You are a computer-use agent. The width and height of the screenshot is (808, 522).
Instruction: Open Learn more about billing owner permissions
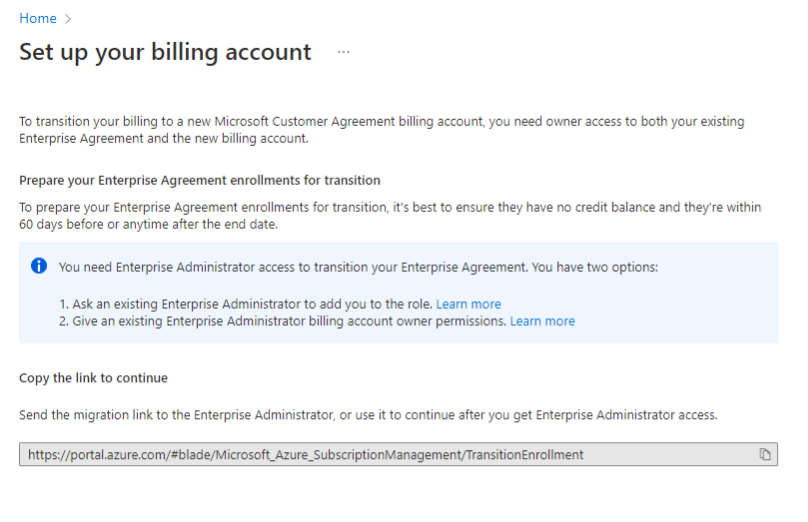coord(542,321)
